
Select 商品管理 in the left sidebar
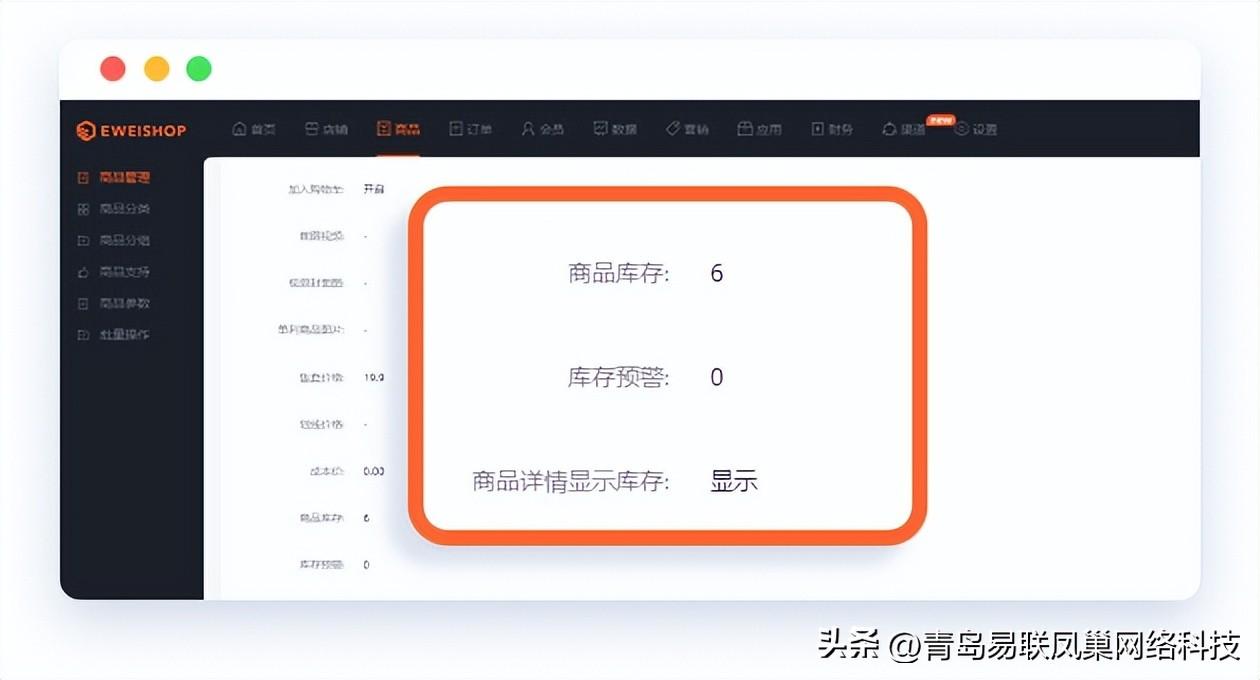[x=114, y=178]
